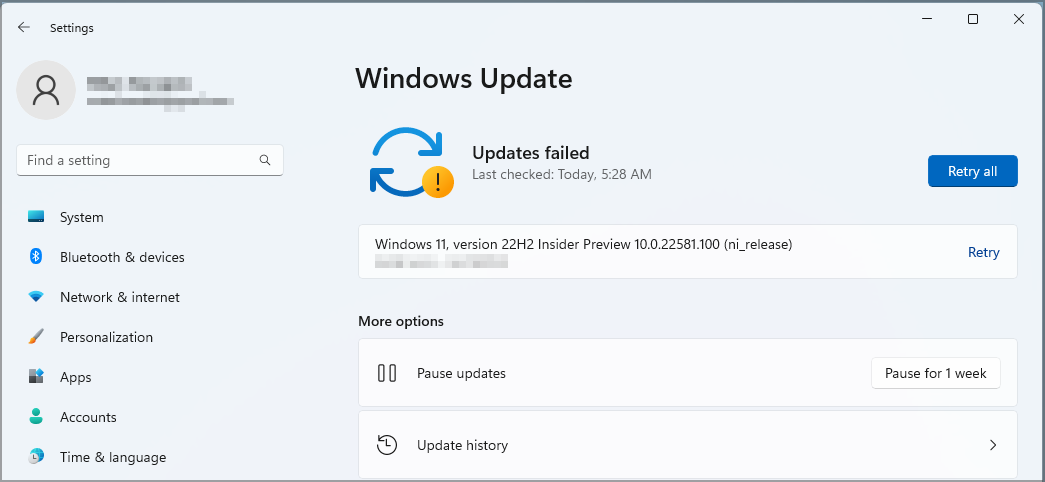Maximize the Settings window
The width and height of the screenshot is (1045, 482).
pos(973,19)
